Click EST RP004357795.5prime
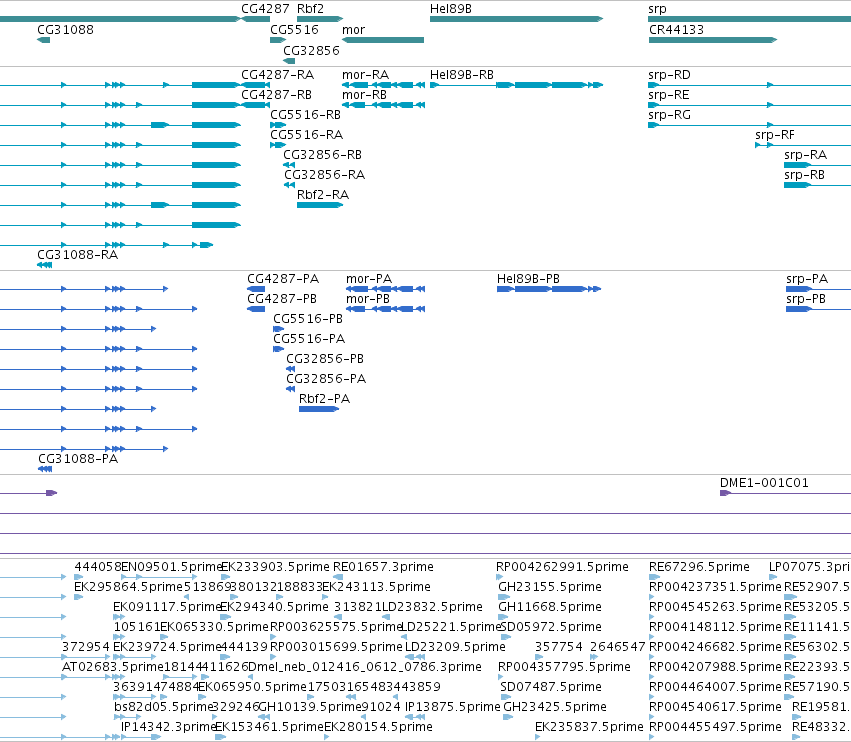The height and width of the screenshot is (742, 851). click(564, 667)
